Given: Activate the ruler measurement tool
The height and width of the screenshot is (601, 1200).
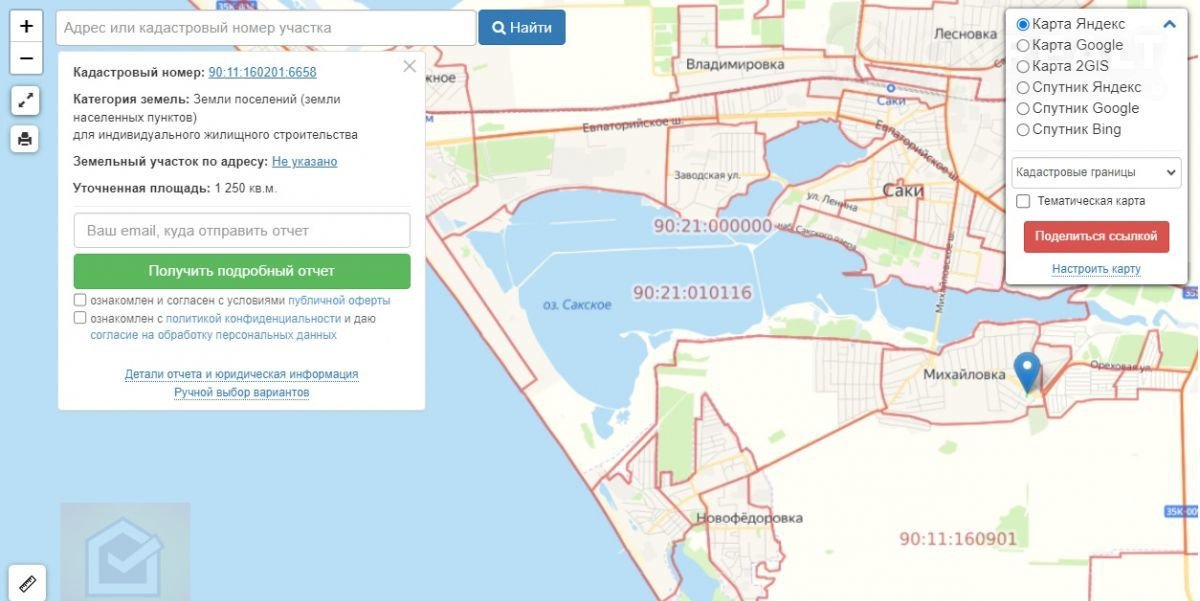Looking at the screenshot, I should tap(26, 583).
